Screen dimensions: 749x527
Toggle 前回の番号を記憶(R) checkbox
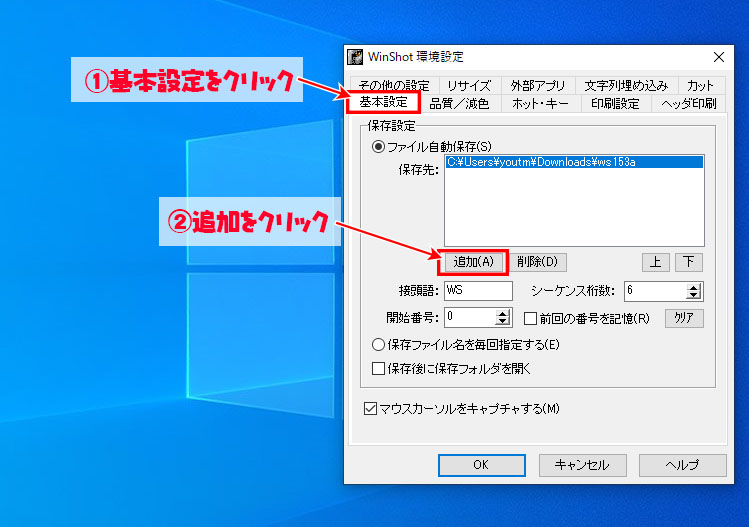[530, 319]
